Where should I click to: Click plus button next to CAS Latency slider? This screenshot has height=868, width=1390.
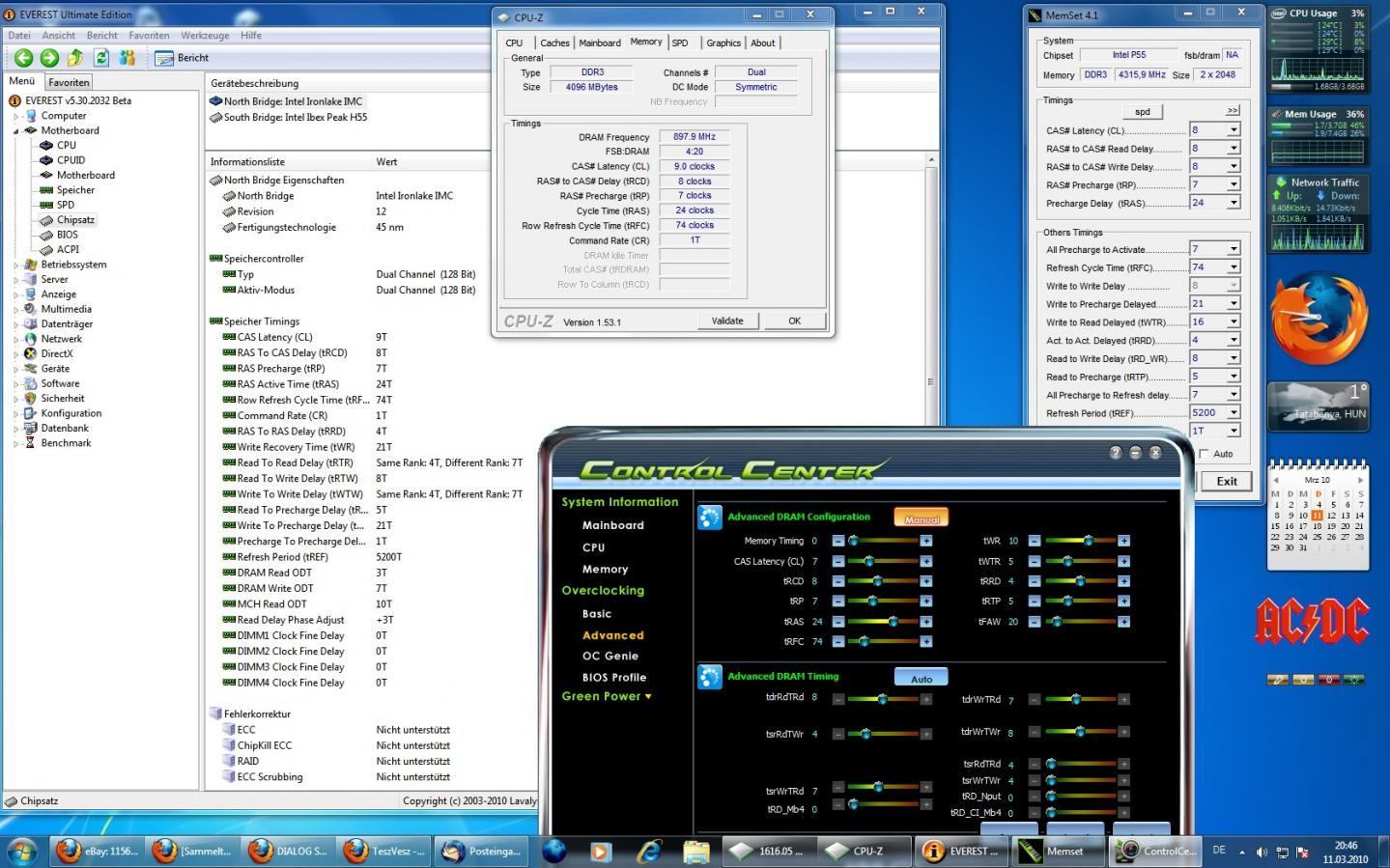pyautogui.click(x=925, y=561)
